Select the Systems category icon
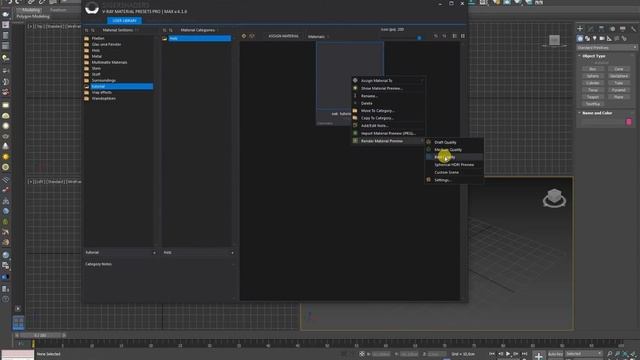Image resolution: width=640 pixels, height=360 pixels. [x=624, y=38]
